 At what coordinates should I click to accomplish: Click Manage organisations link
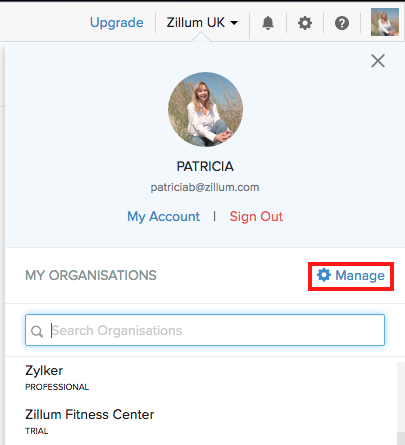coord(351,276)
